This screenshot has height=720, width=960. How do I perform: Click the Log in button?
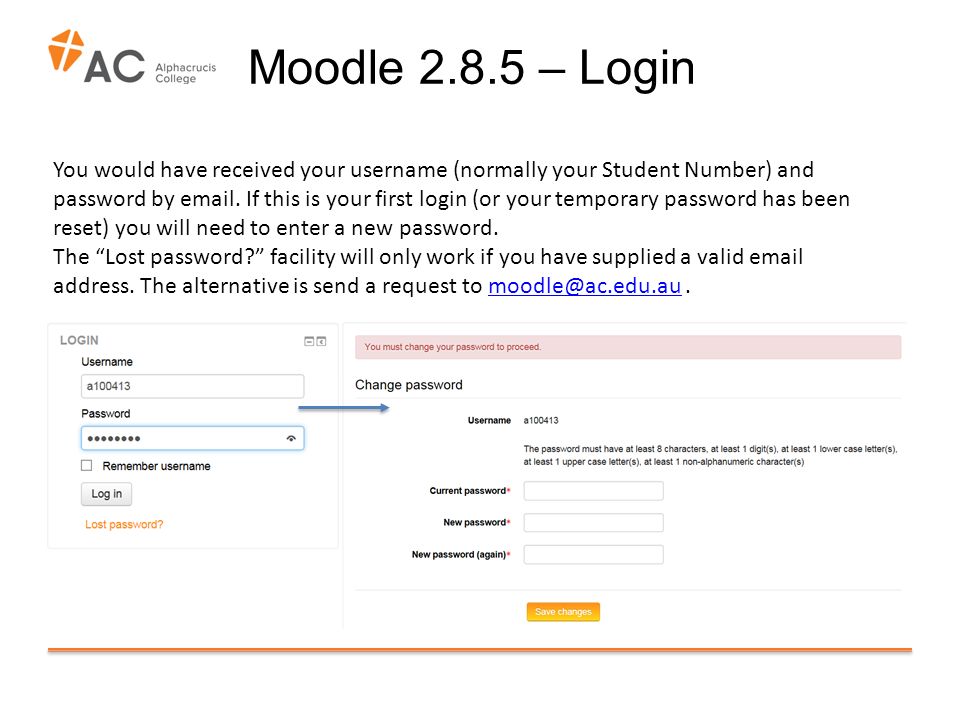[x=107, y=494]
